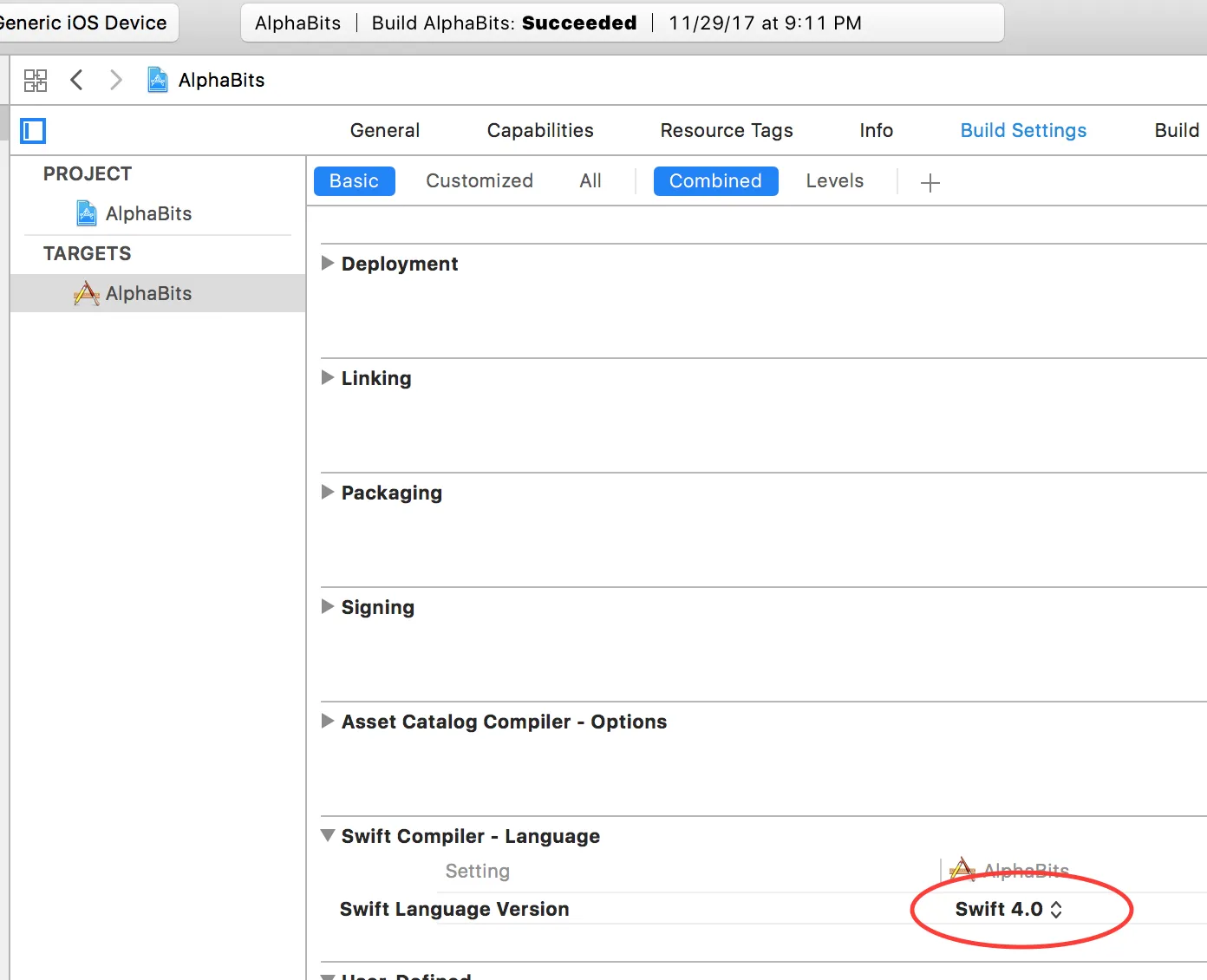Go forward with the right chevron

115,80
